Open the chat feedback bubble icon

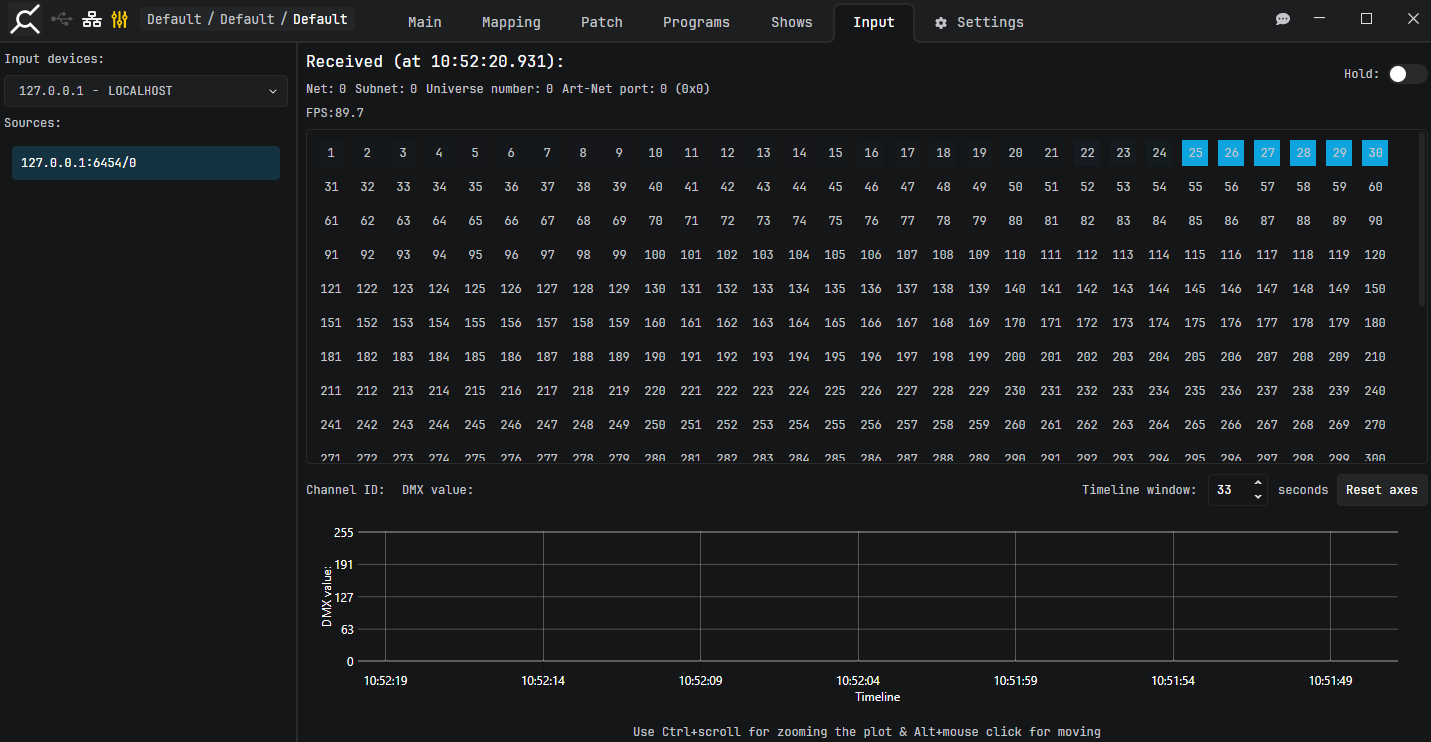click(x=1283, y=19)
